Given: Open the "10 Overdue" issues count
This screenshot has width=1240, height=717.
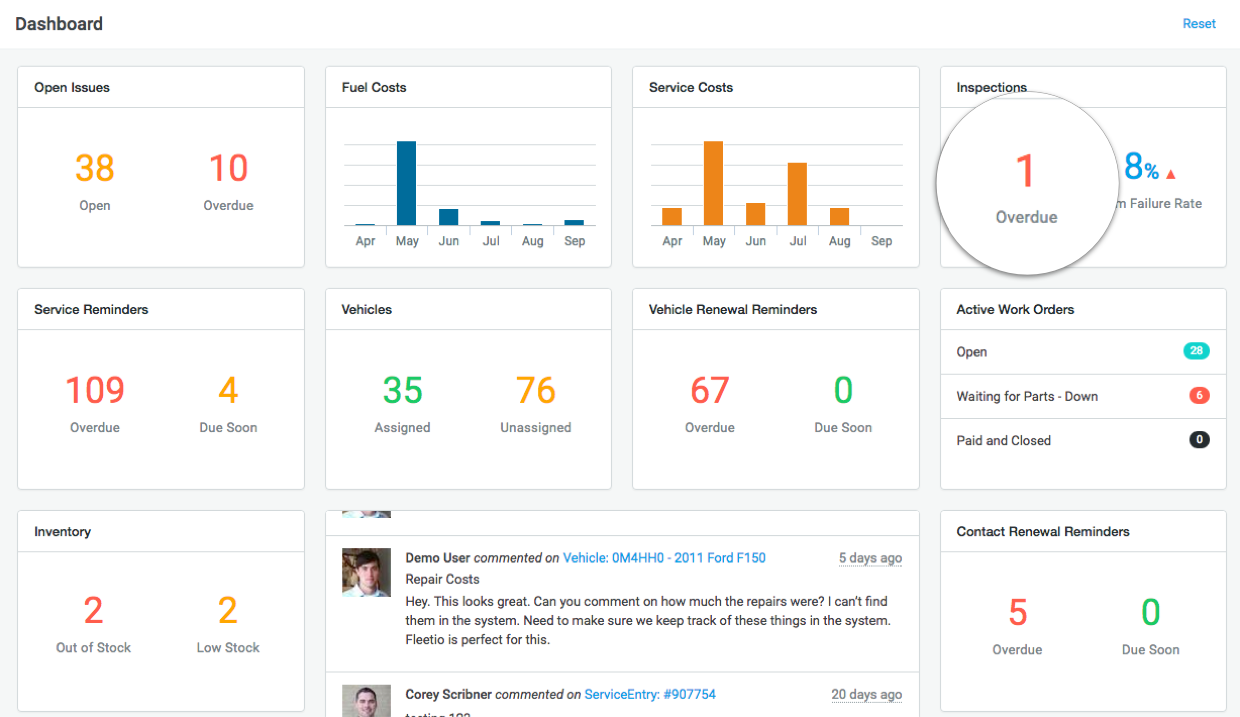Looking at the screenshot, I should pos(228,168).
